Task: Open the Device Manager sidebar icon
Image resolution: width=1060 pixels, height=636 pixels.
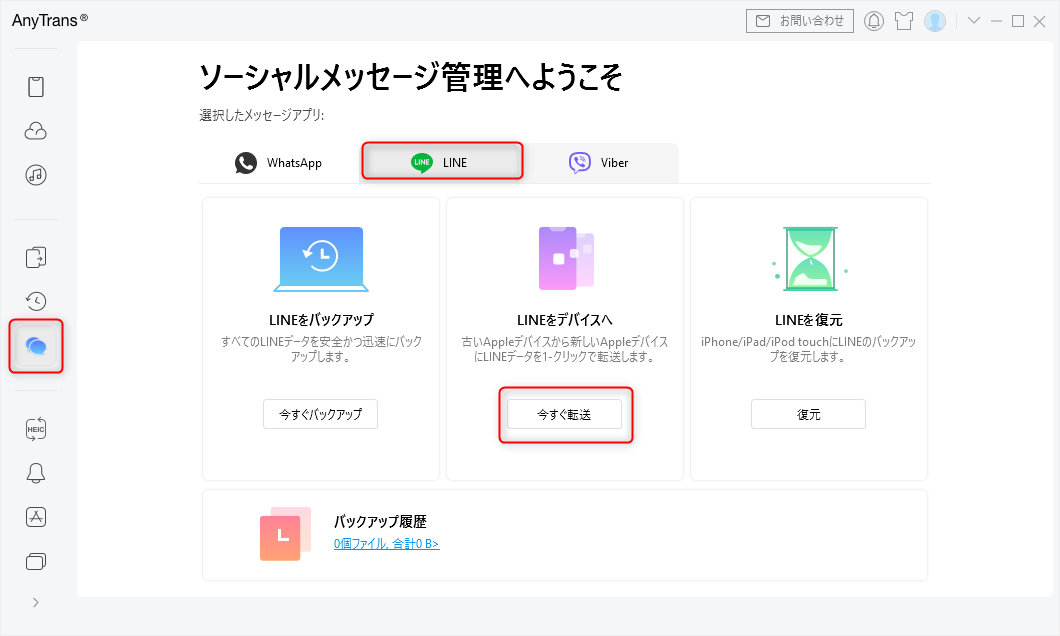Action: [x=36, y=87]
